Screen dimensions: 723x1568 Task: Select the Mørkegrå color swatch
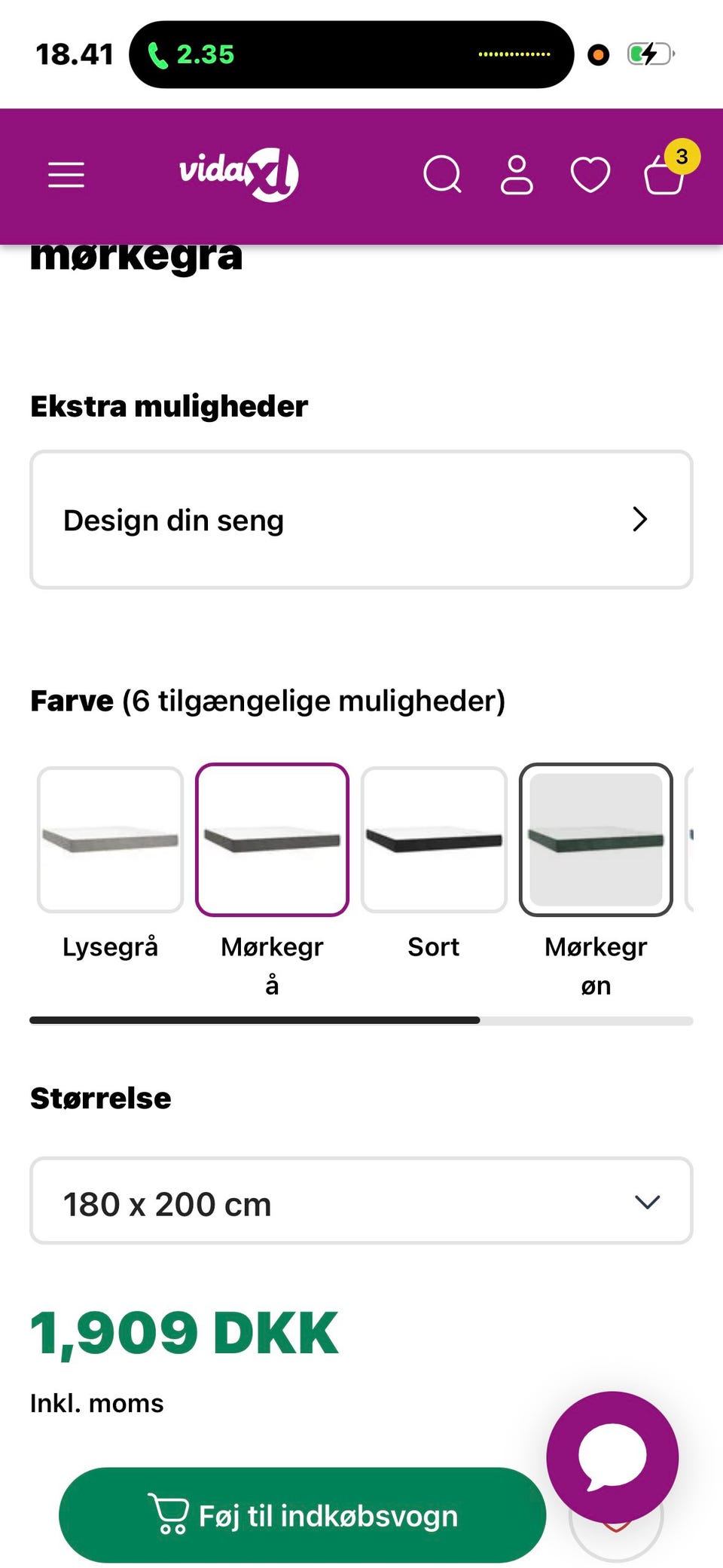coord(272,839)
